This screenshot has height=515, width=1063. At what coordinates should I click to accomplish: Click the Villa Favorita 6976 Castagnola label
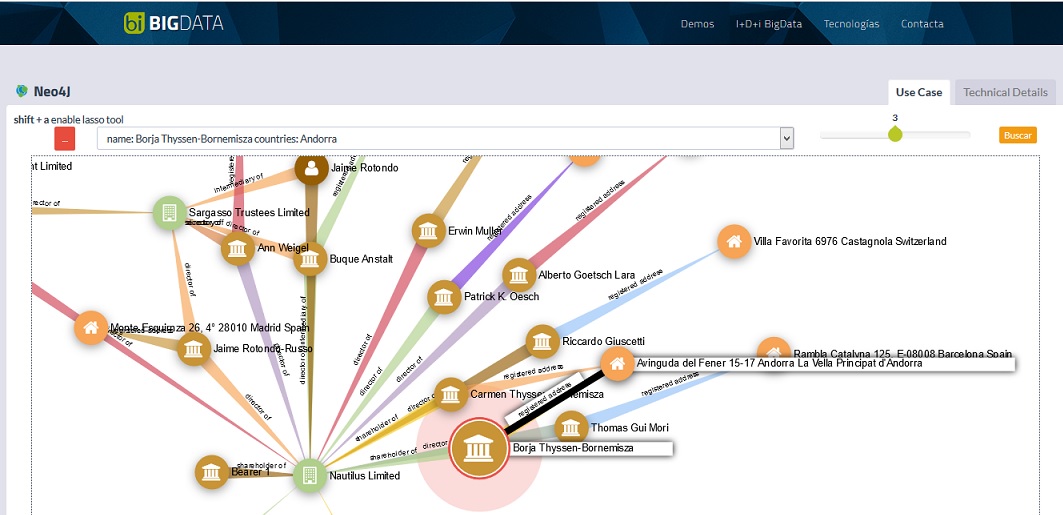(850, 241)
